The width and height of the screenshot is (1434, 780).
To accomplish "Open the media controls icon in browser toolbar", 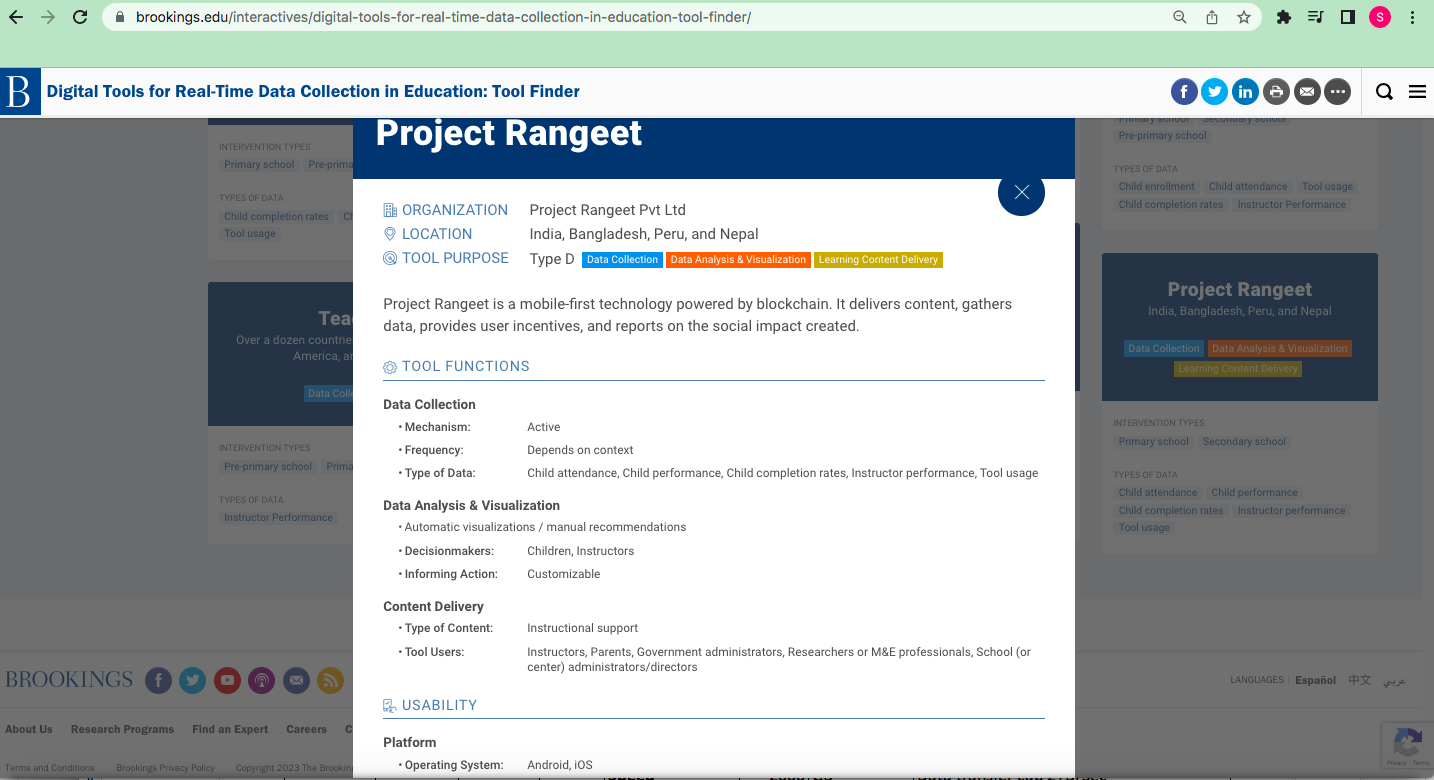I will click(1316, 17).
